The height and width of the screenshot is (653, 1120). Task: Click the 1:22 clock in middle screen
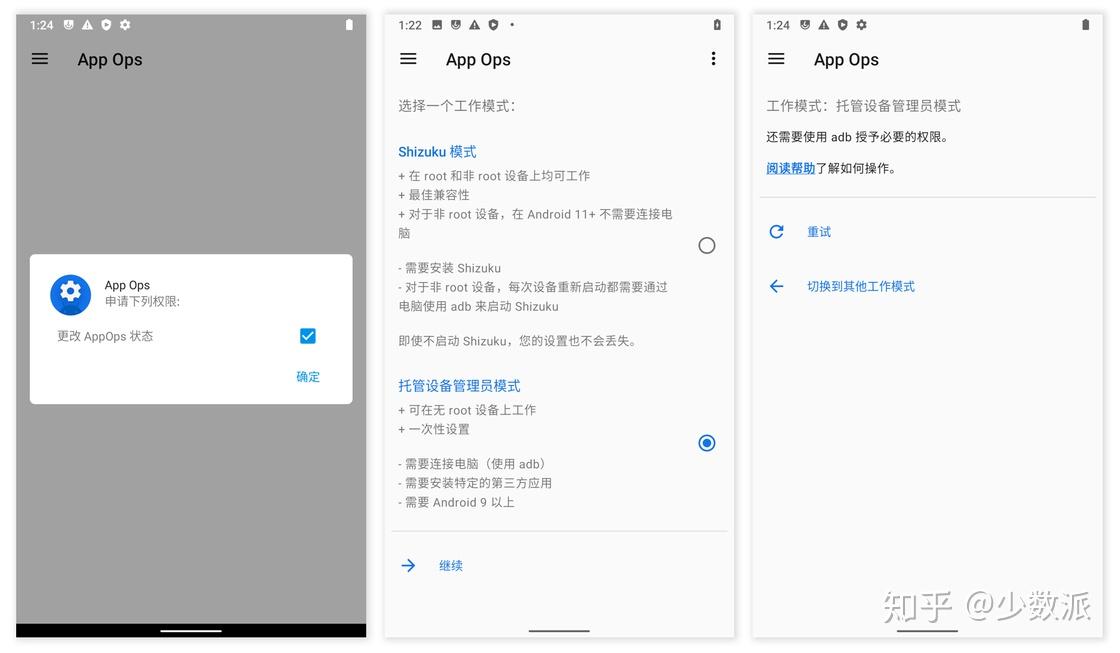pyautogui.click(x=410, y=25)
